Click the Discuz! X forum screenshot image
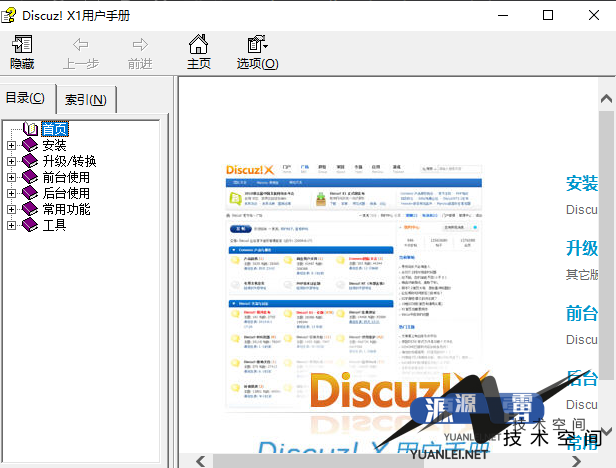Screen dimensions: 616x468 tap(354, 289)
